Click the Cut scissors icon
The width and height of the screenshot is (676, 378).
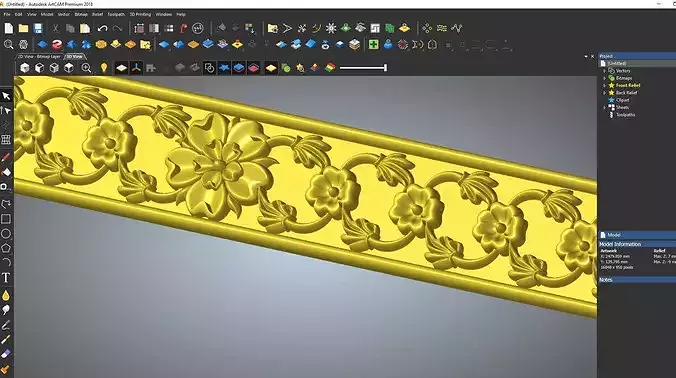tap(55, 28)
